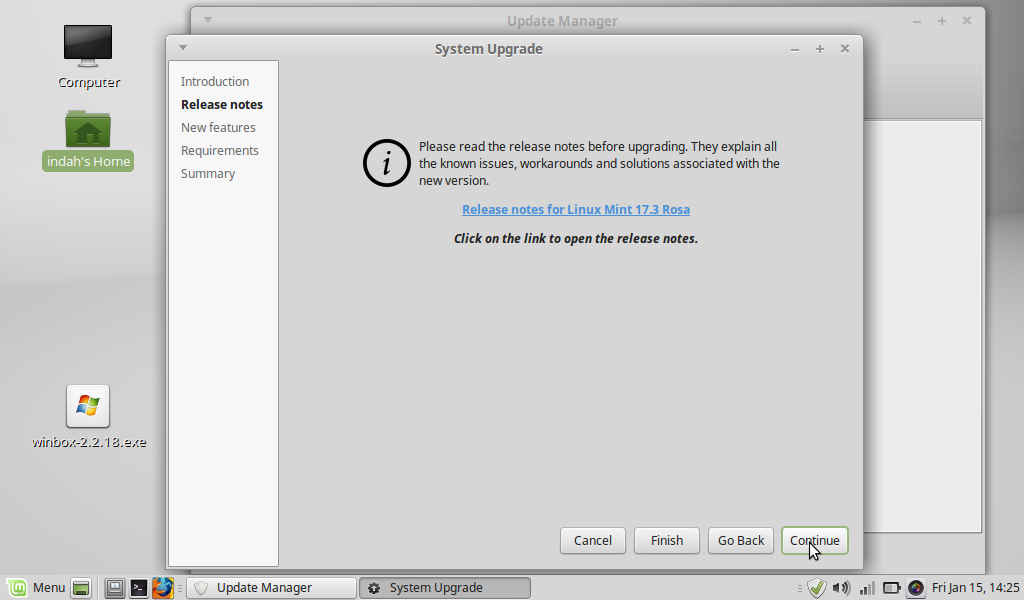Image resolution: width=1024 pixels, height=600 pixels.
Task: Click the Continue button
Action: tap(814, 541)
